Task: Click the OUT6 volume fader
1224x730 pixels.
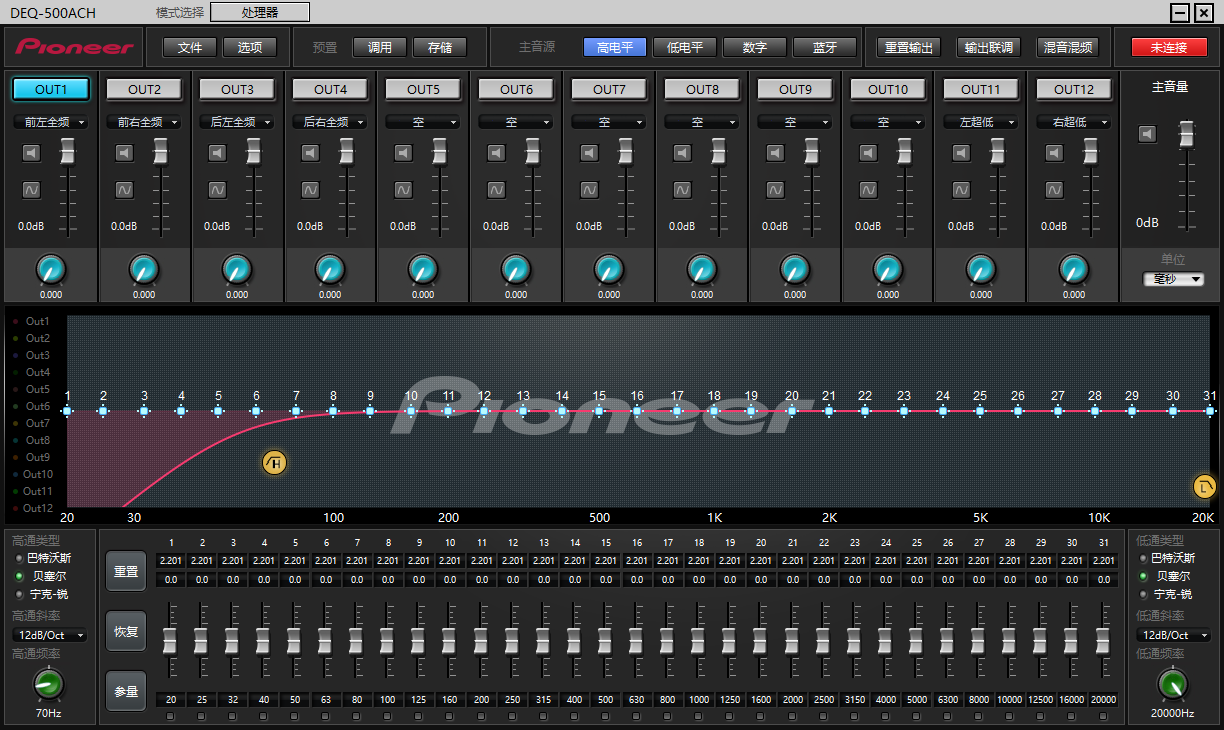Action: pos(532,152)
